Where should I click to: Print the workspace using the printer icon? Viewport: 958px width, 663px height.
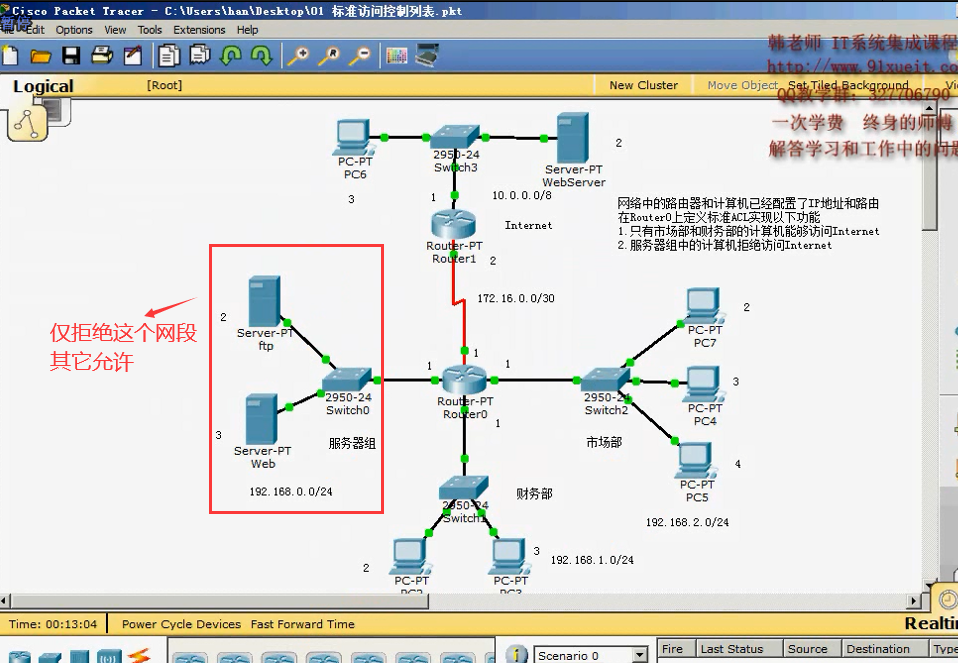coord(102,56)
